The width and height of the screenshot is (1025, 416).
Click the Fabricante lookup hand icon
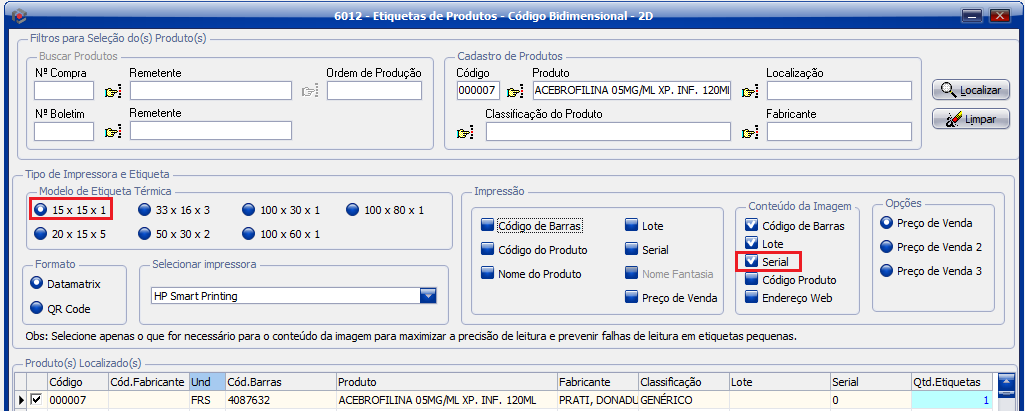click(749, 131)
